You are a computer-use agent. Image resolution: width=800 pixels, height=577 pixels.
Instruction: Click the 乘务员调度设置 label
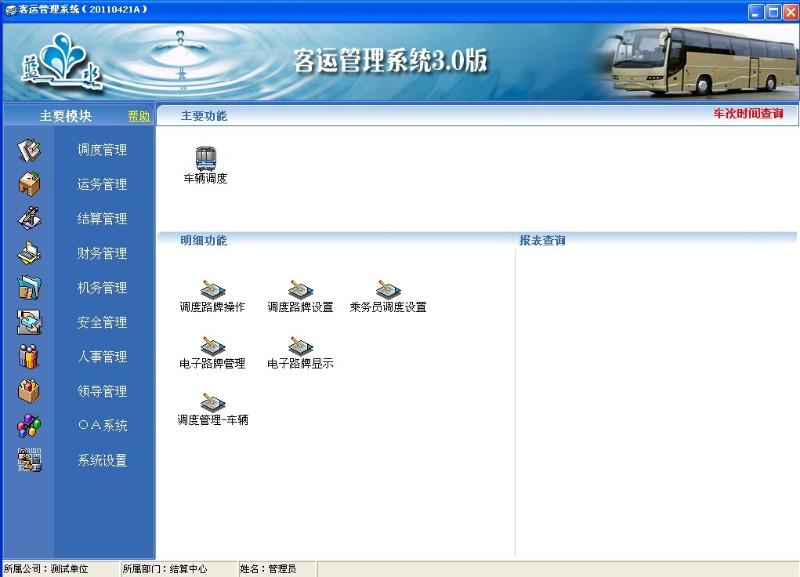pyautogui.click(x=388, y=307)
